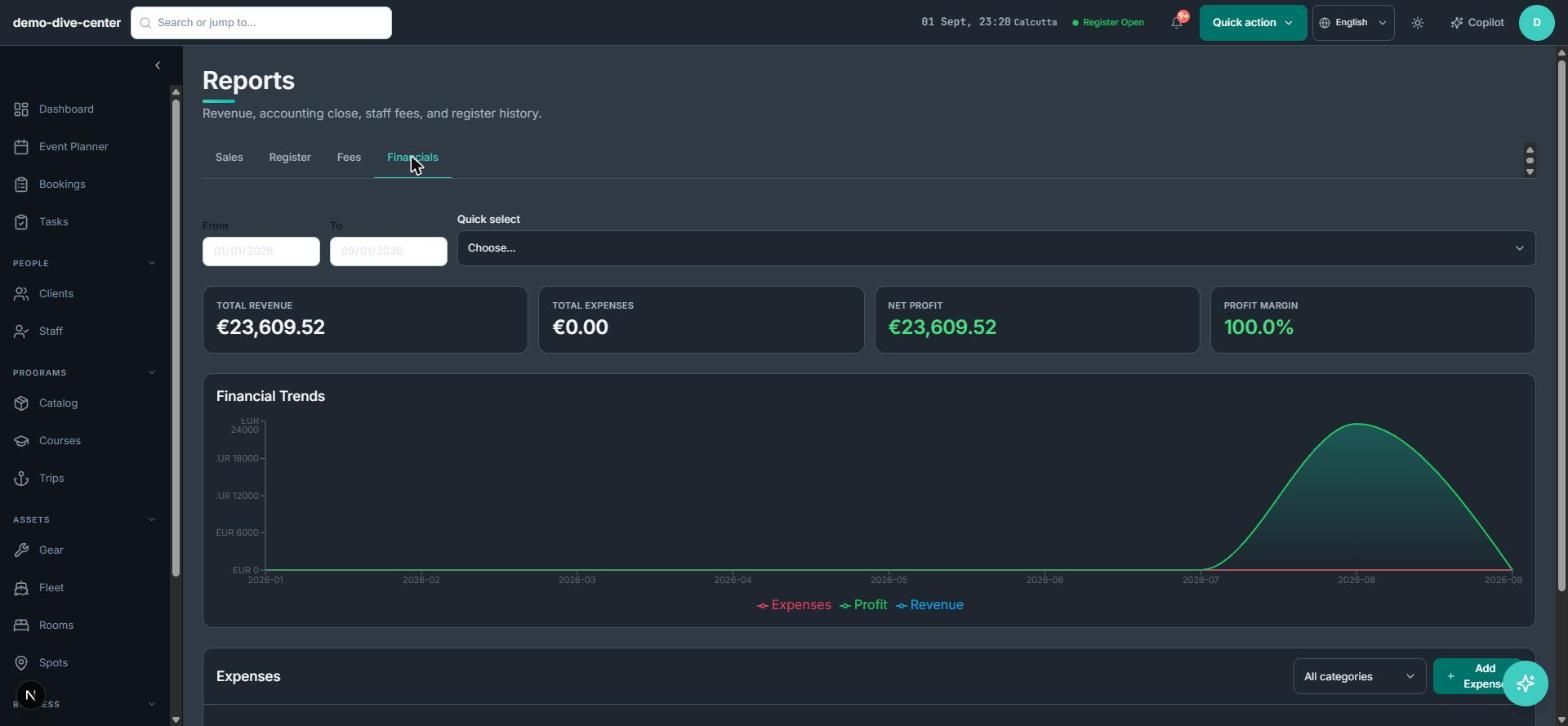The width and height of the screenshot is (1568, 726).
Task: Open the Staff section
Action: tap(50, 331)
